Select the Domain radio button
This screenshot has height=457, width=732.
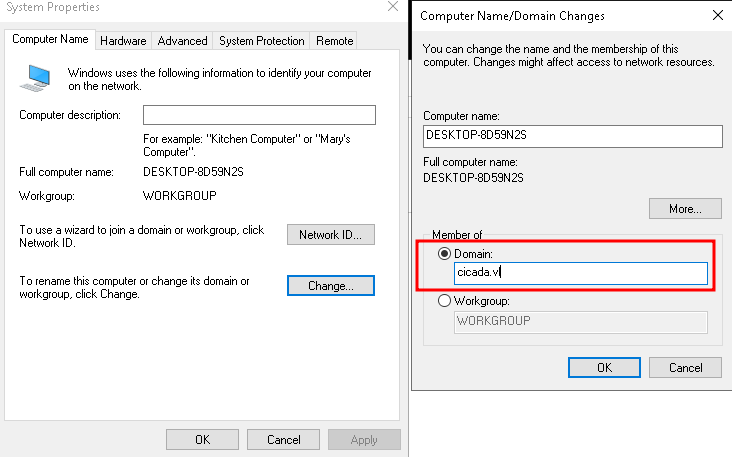445,254
